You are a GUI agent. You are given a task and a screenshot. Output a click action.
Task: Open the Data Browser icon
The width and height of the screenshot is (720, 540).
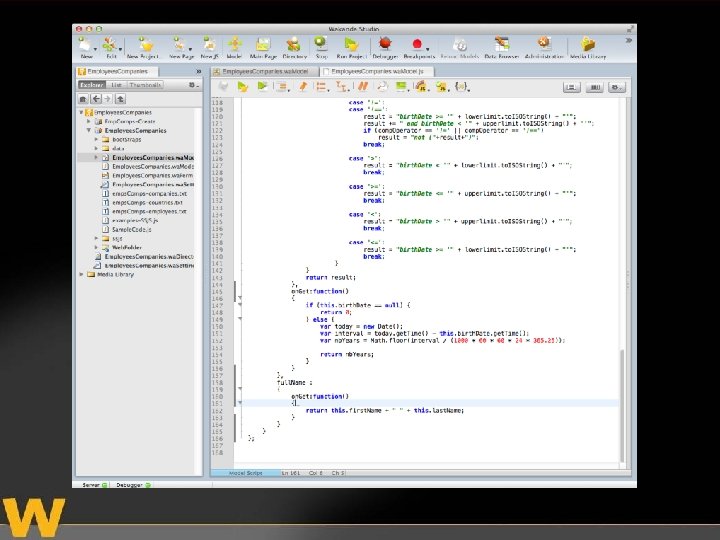coord(502,45)
